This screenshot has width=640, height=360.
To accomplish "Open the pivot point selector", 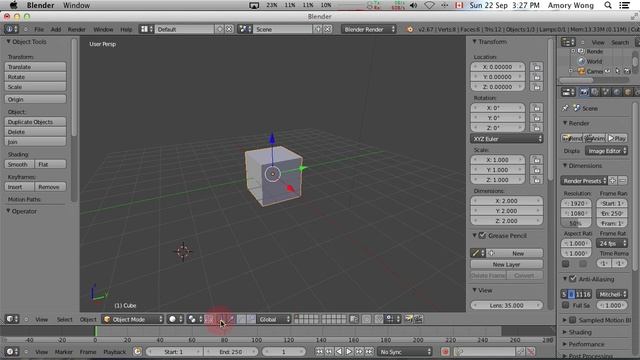I will point(195,319).
